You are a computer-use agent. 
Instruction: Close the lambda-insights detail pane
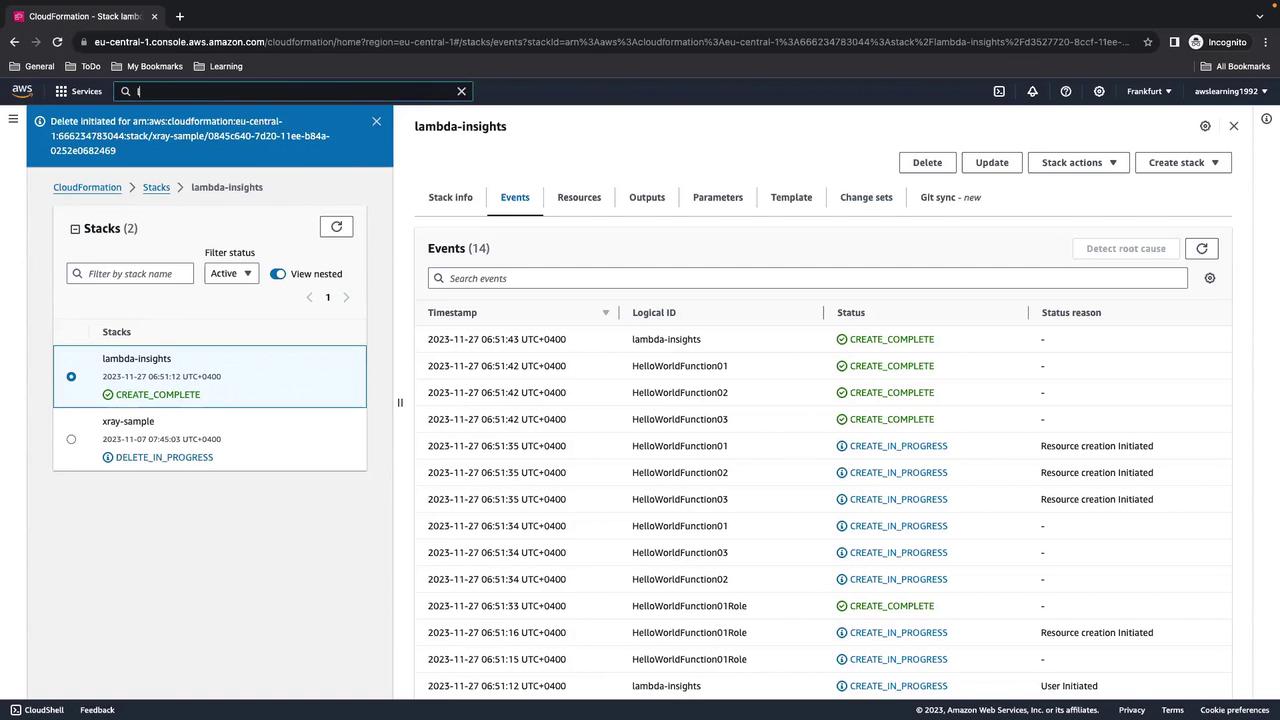1234,126
